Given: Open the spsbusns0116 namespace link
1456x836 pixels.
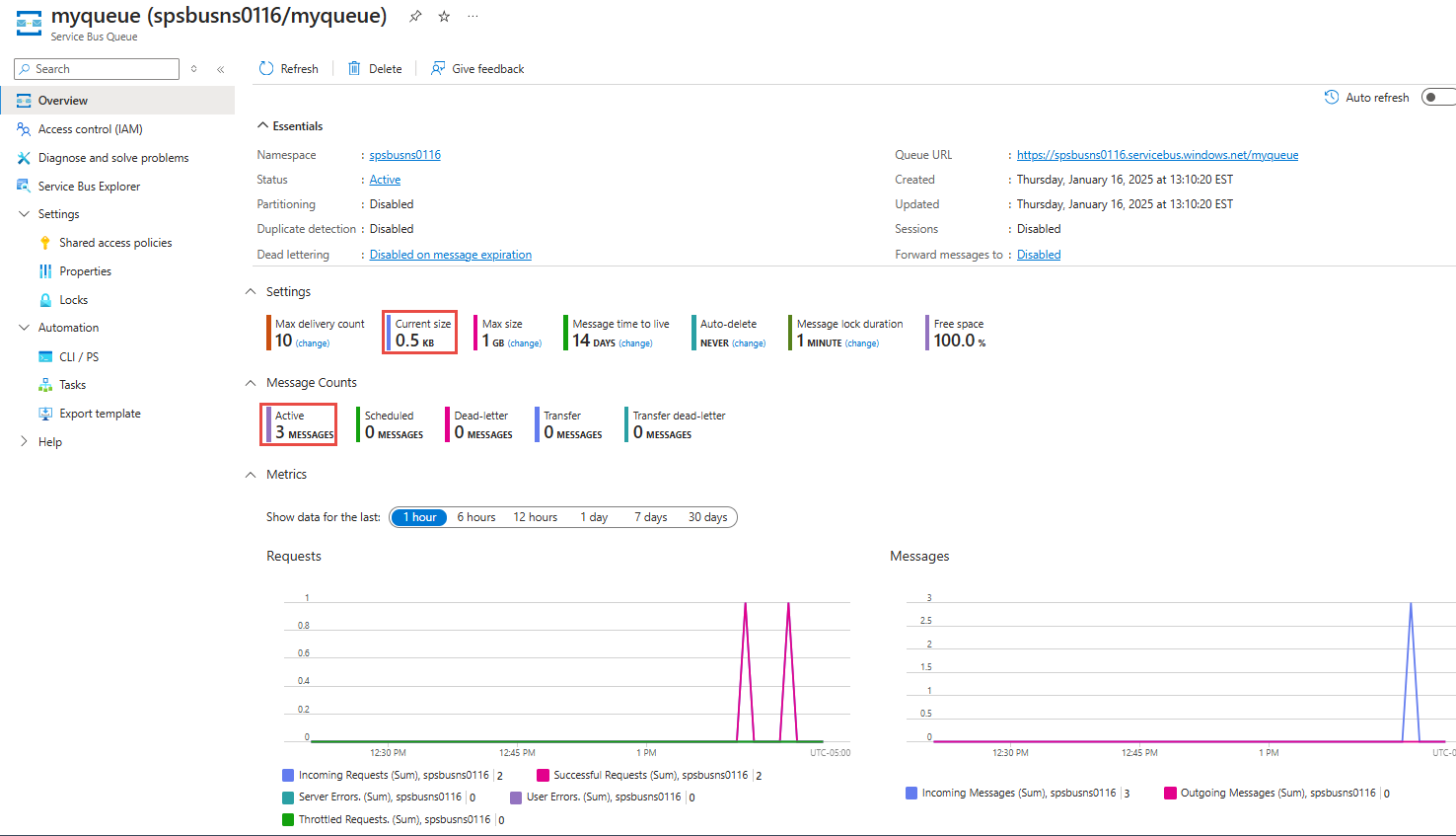Looking at the screenshot, I should pyautogui.click(x=405, y=155).
